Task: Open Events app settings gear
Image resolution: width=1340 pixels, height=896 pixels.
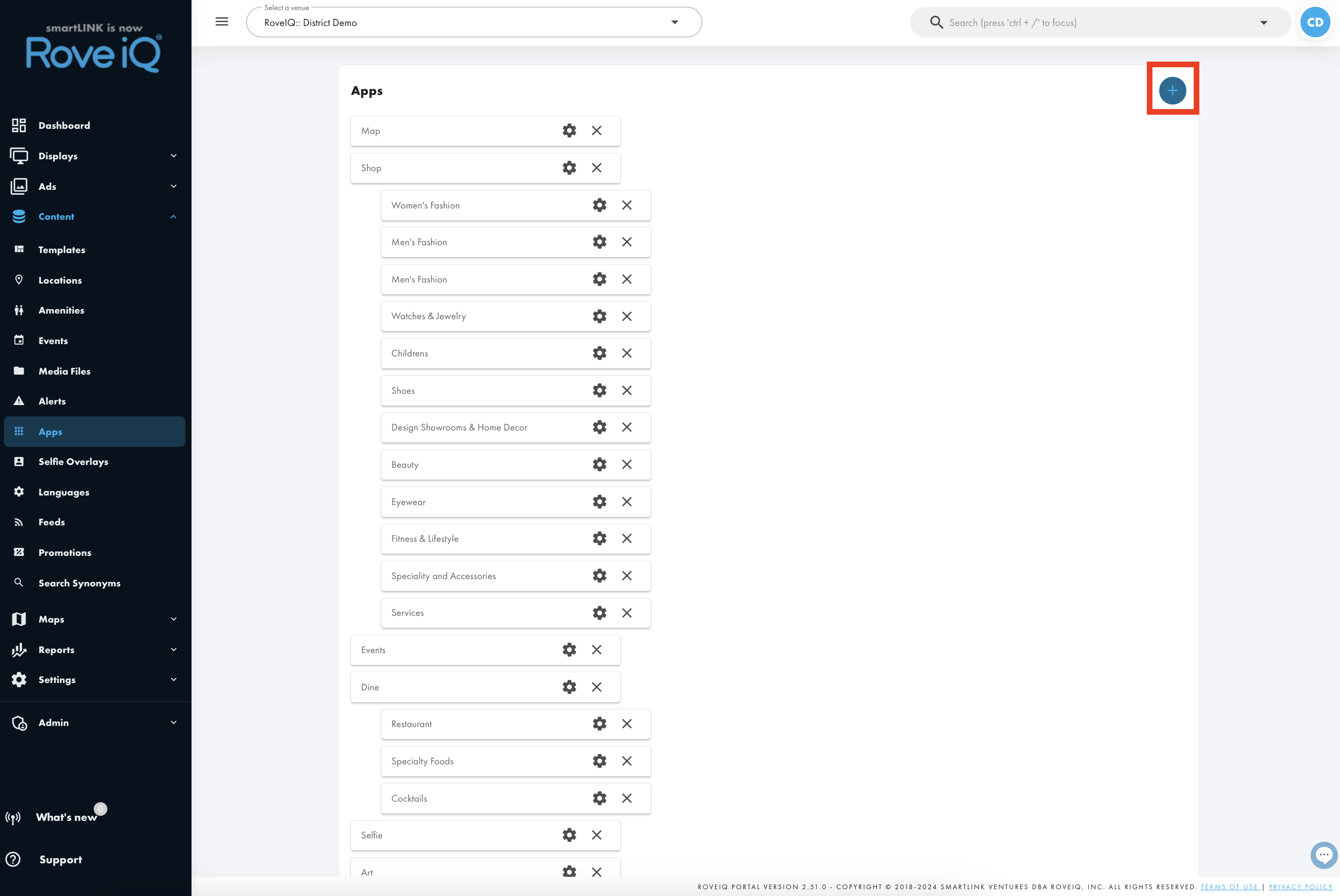Action: pyautogui.click(x=569, y=650)
